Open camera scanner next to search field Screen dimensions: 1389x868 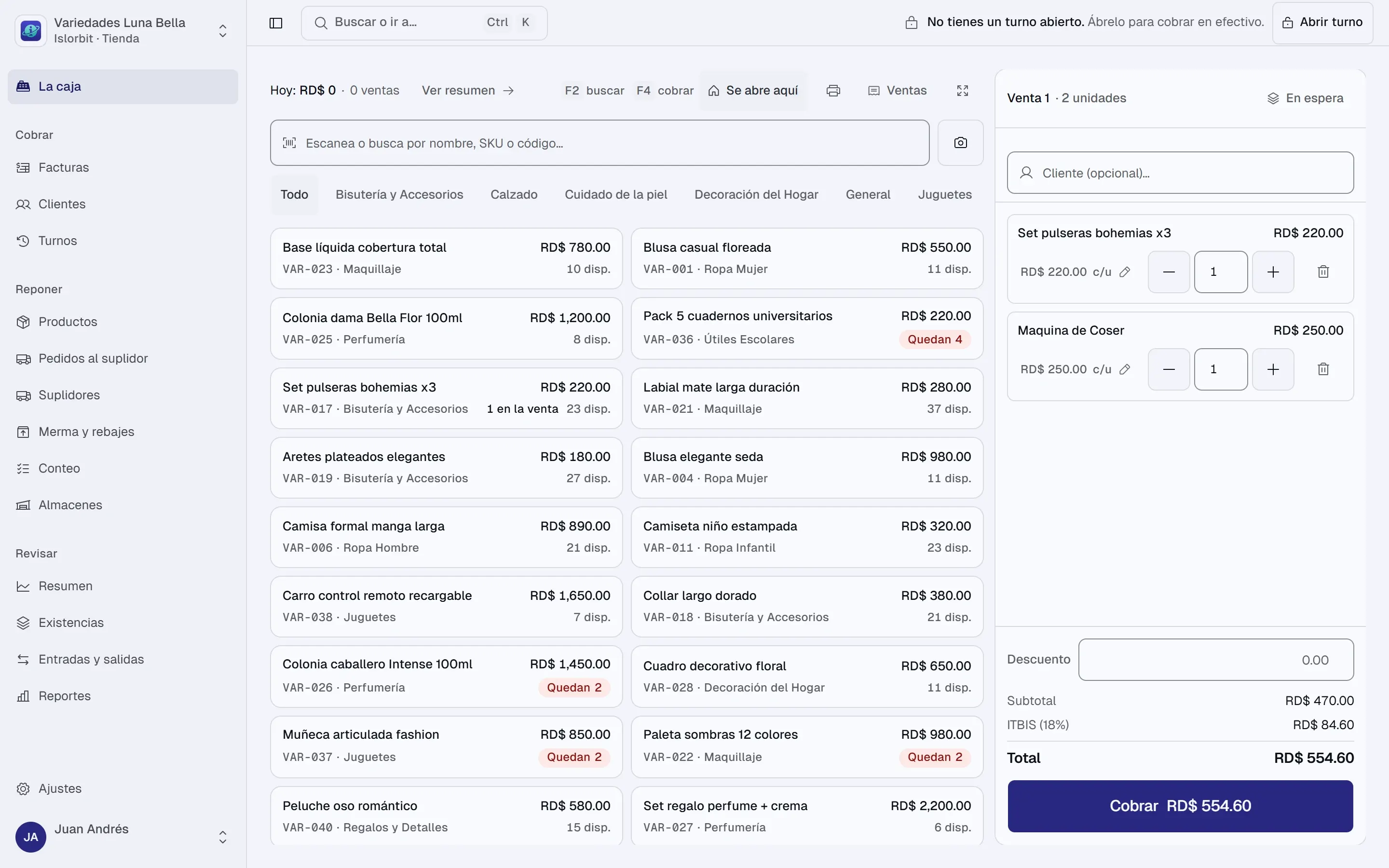click(x=960, y=143)
